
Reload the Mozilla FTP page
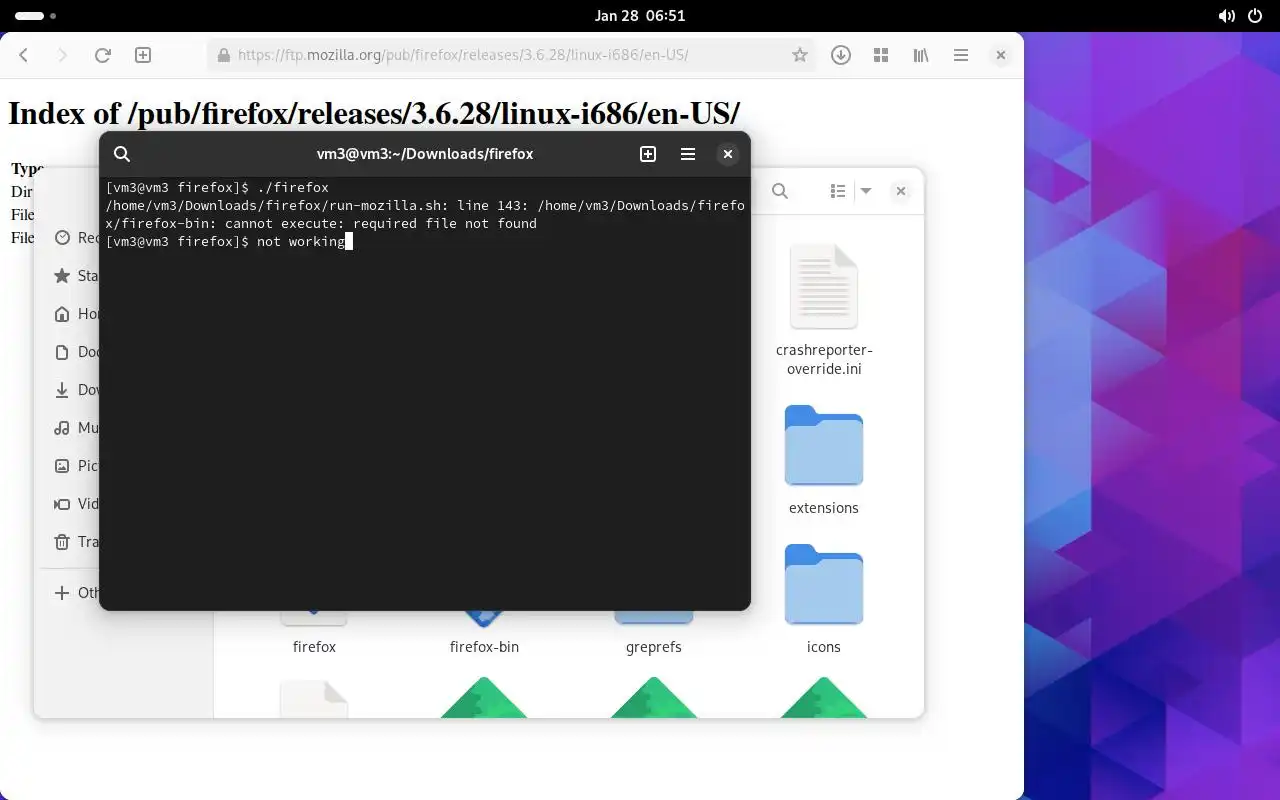point(102,56)
